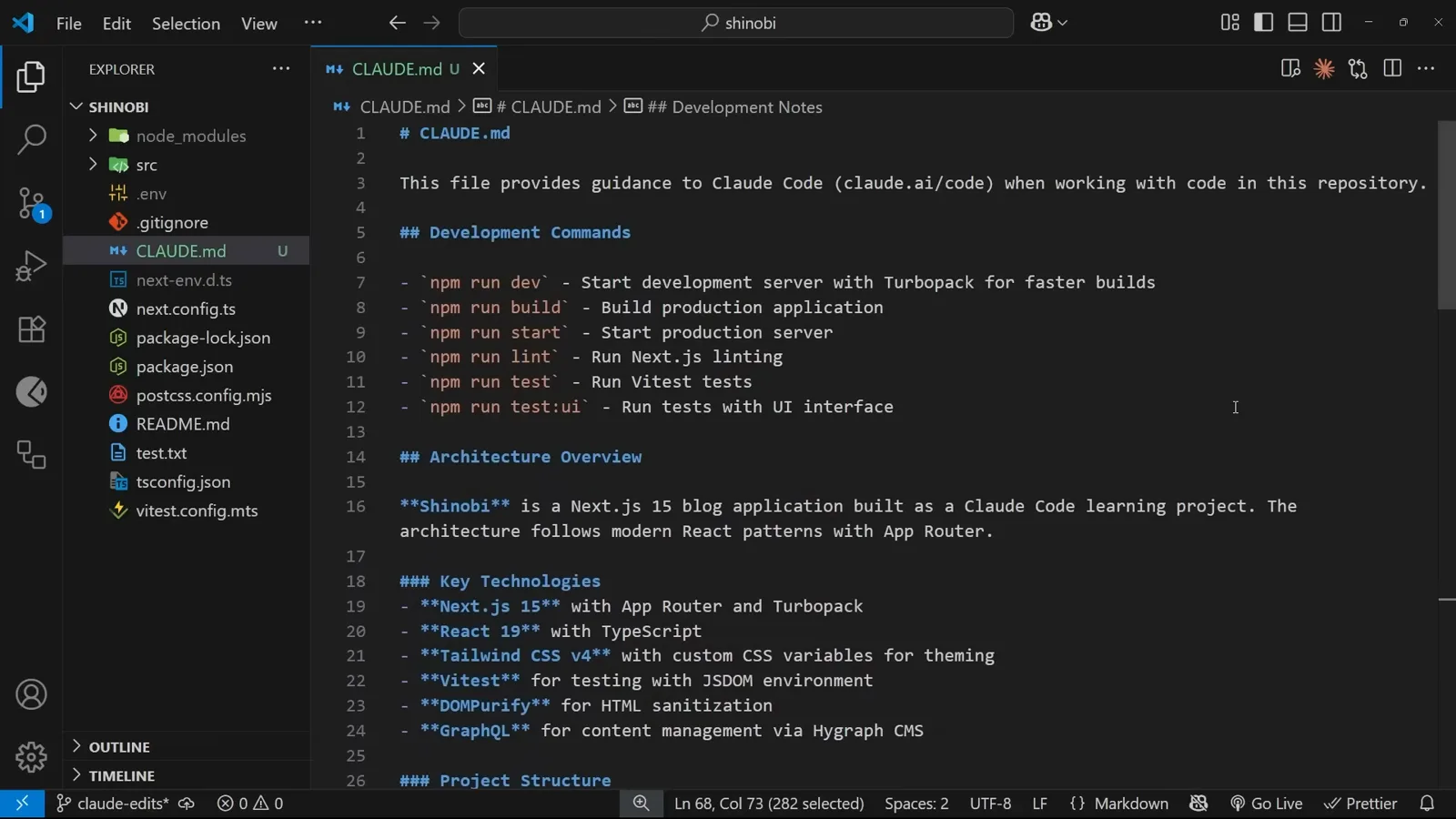Open the Accounts menu in activity bar
This screenshot has width=1456, height=819.
(x=31, y=694)
